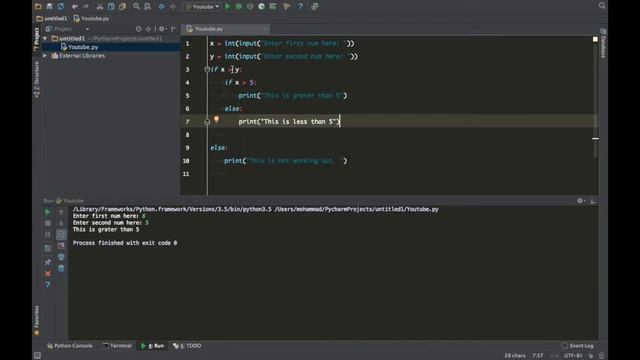Run Youtube with the green play icon
640x360 pixels.
(x=228, y=6)
